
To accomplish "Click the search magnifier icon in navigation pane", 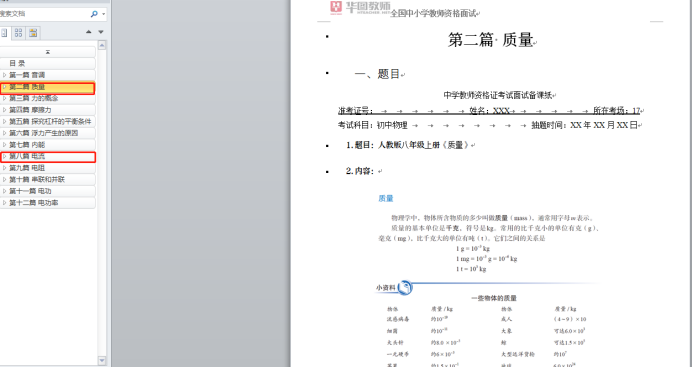I will click(x=94, y=14).
